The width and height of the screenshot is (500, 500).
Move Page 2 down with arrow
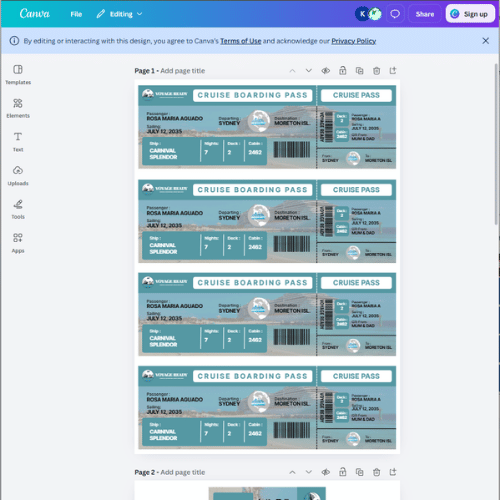[309, 472]
